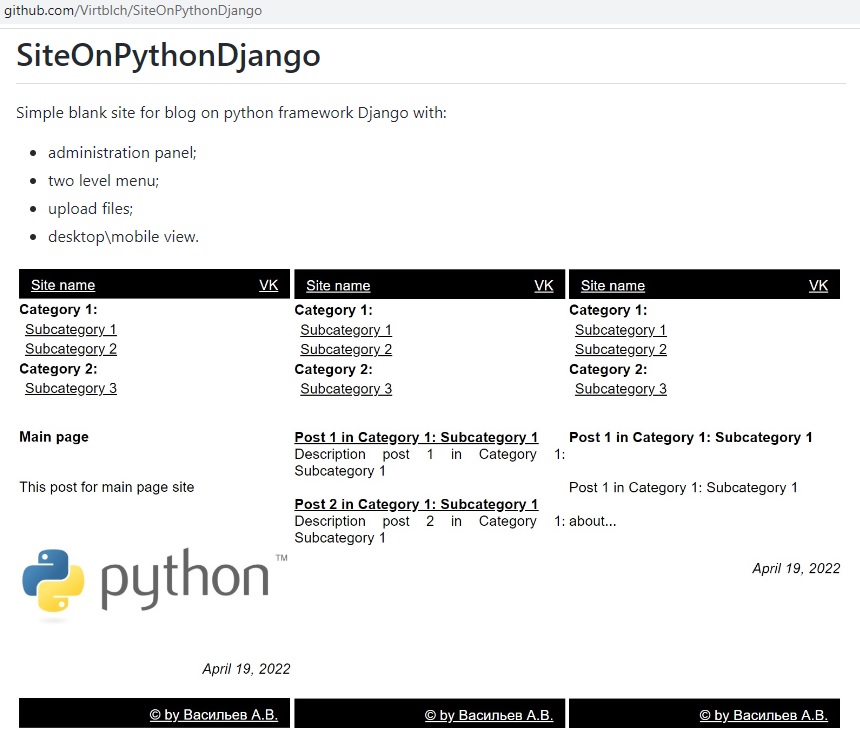Select Subcategory 2 in middle panel

click(x=346, y=350)
